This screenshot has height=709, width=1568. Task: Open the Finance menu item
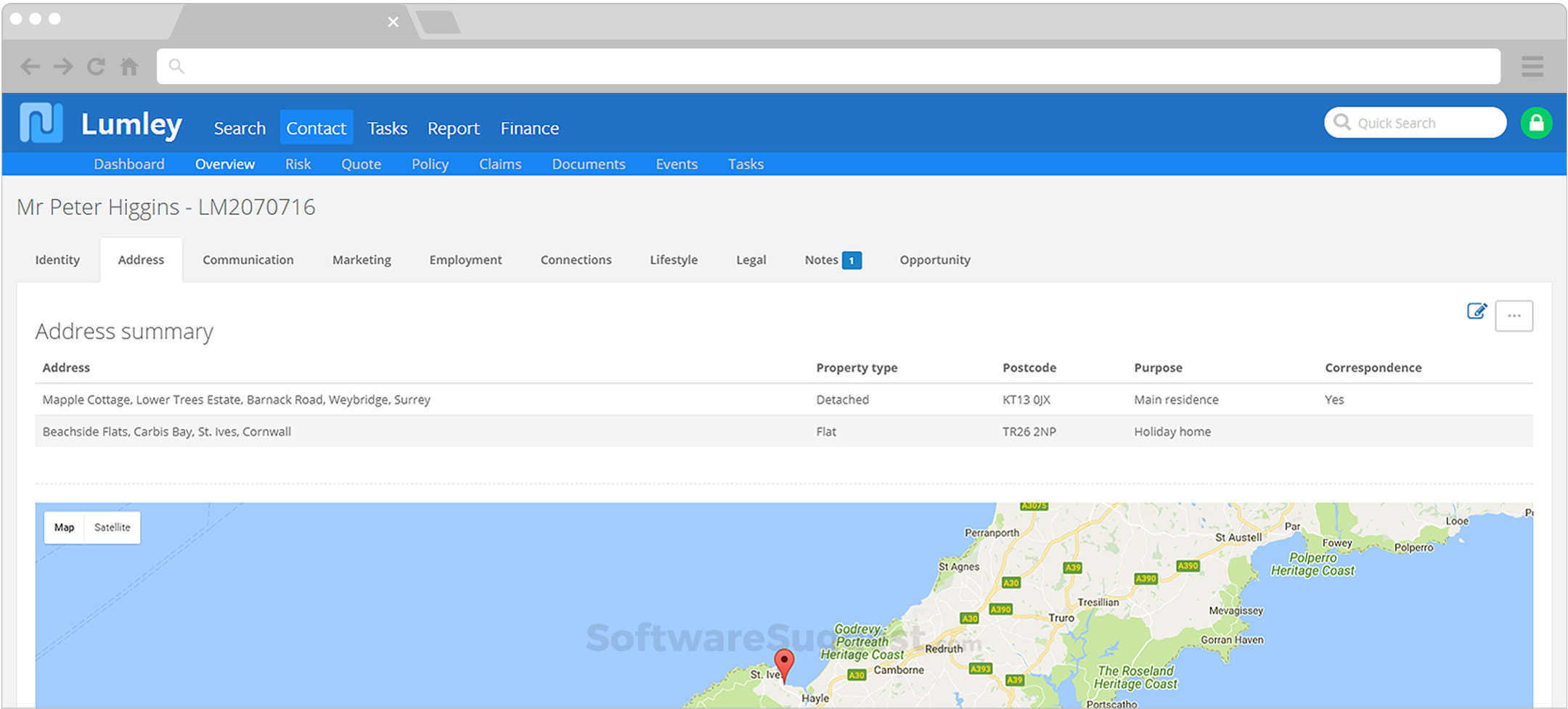[x=529, y=128]
